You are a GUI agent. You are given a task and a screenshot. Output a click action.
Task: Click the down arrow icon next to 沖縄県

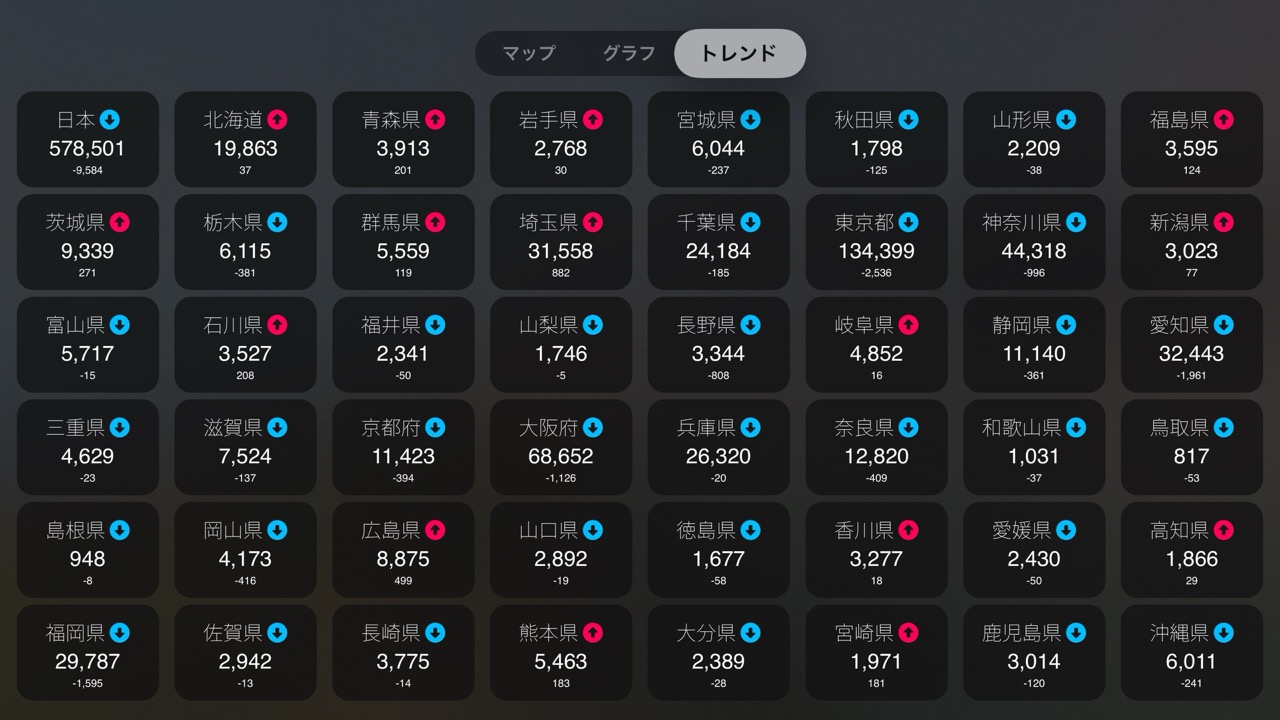click(x=1223, y=633)
